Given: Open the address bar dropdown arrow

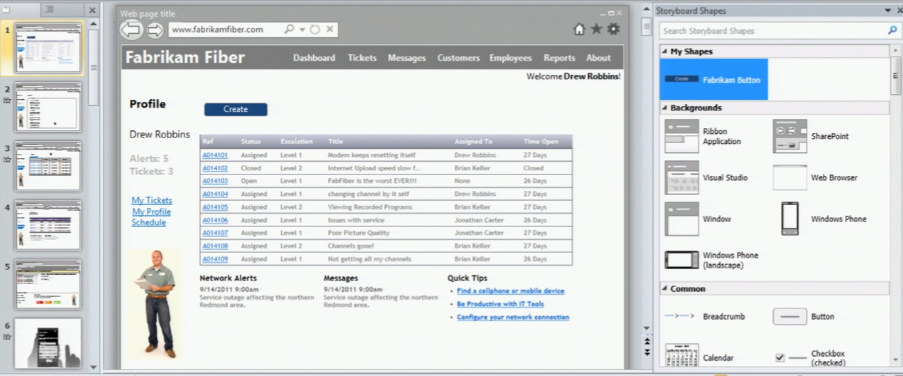Looking at the screenshot, I should pyautogui.click(x=302, y=29).
